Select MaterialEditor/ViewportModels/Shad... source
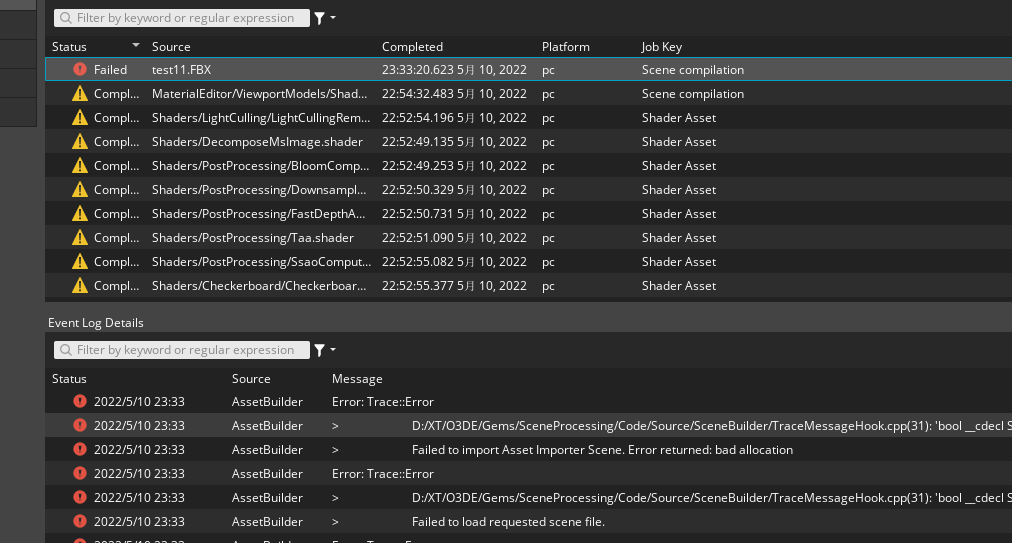Viewport: 1012px width, 543px height. (x=259, y=94)
